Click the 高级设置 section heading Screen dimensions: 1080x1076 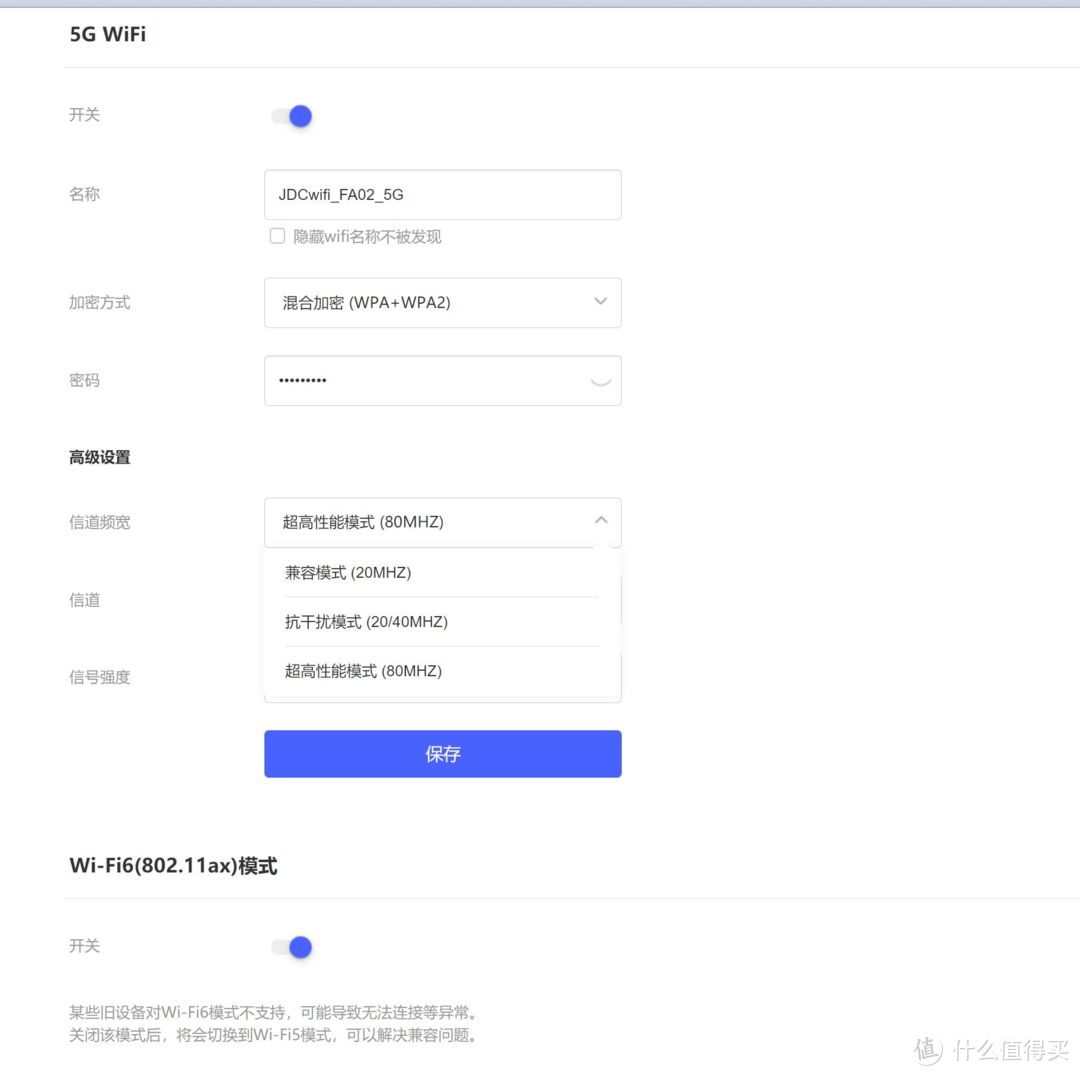99,457
